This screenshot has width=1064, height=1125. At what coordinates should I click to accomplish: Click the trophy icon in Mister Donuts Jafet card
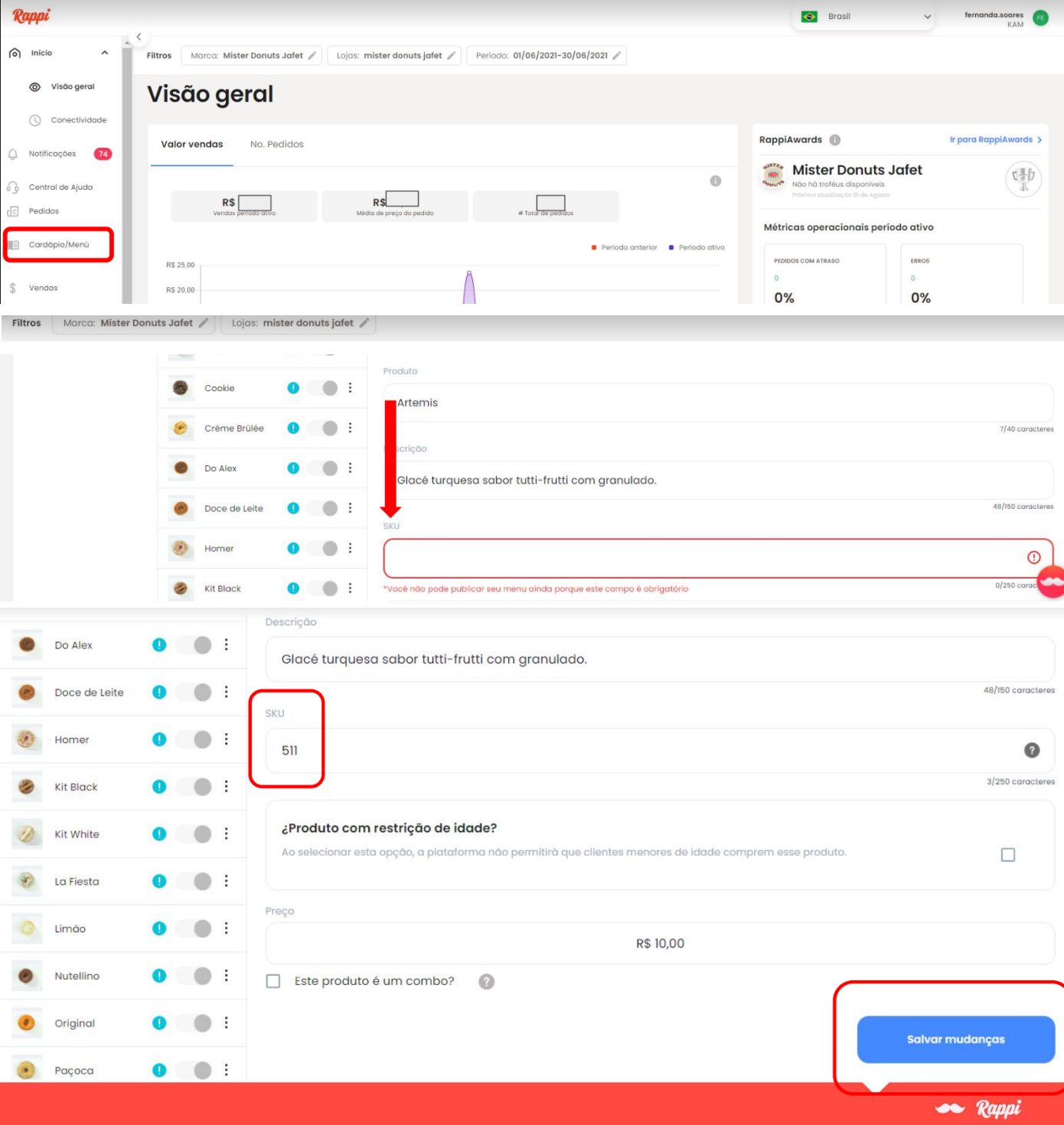(x=1023, y=179)
